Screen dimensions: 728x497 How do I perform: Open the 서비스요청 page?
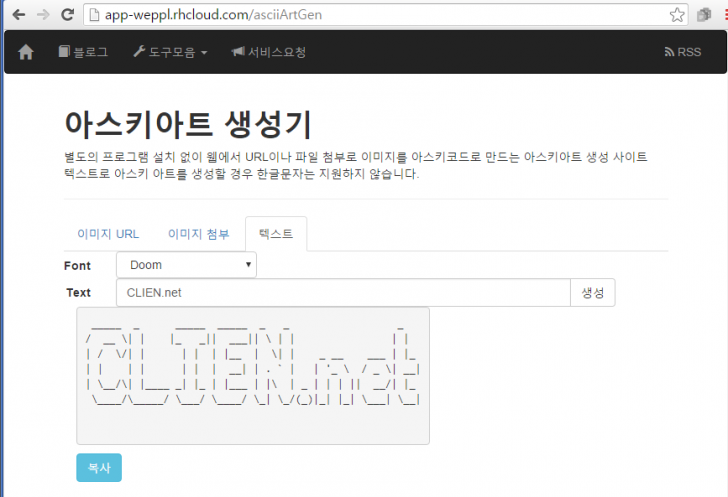pos(269,52)
